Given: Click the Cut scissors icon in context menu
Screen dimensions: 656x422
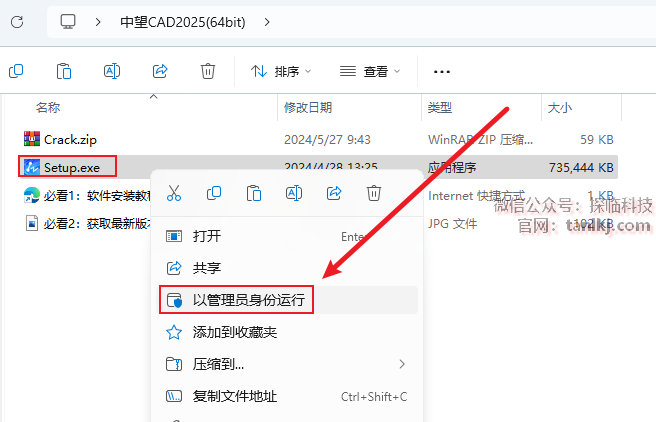Looking at the screenshot, I should (x=174, y=193).
